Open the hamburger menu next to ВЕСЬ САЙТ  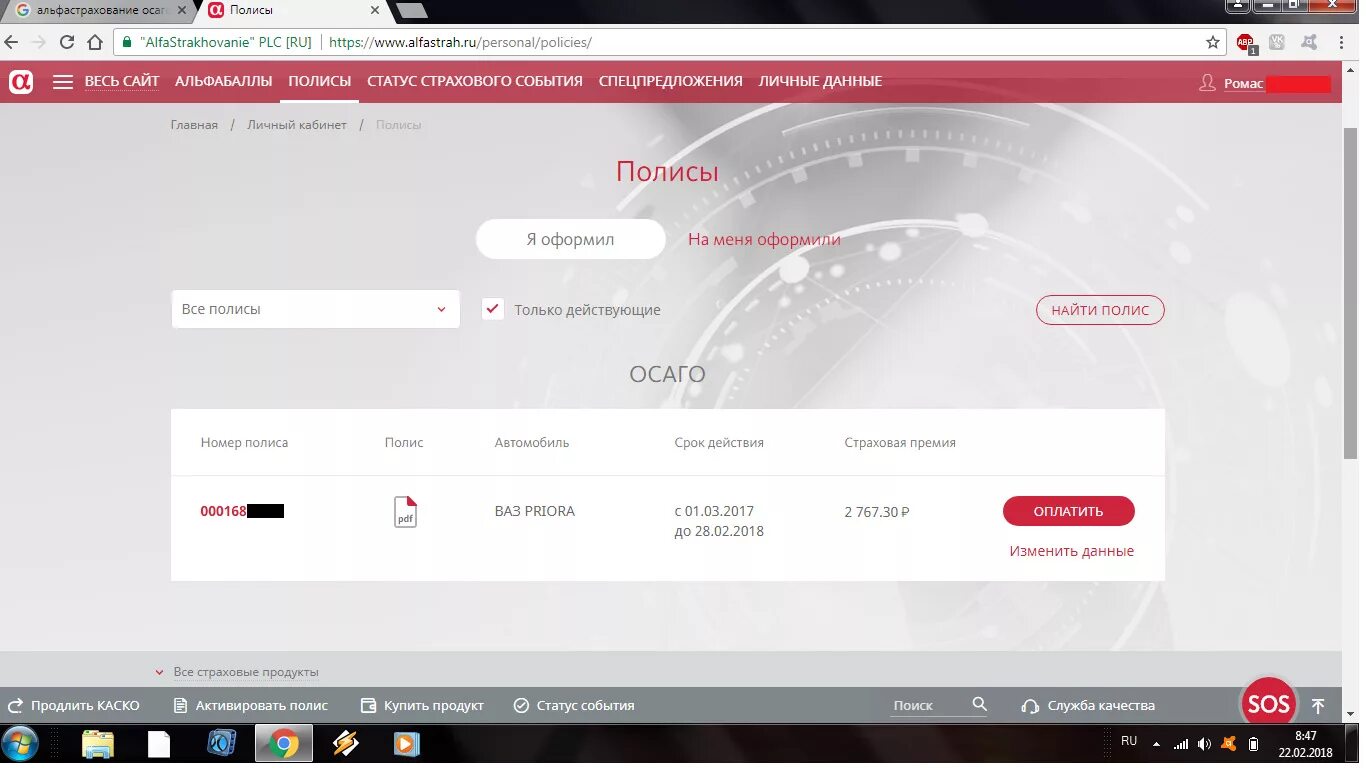click(x=63, y=82)
